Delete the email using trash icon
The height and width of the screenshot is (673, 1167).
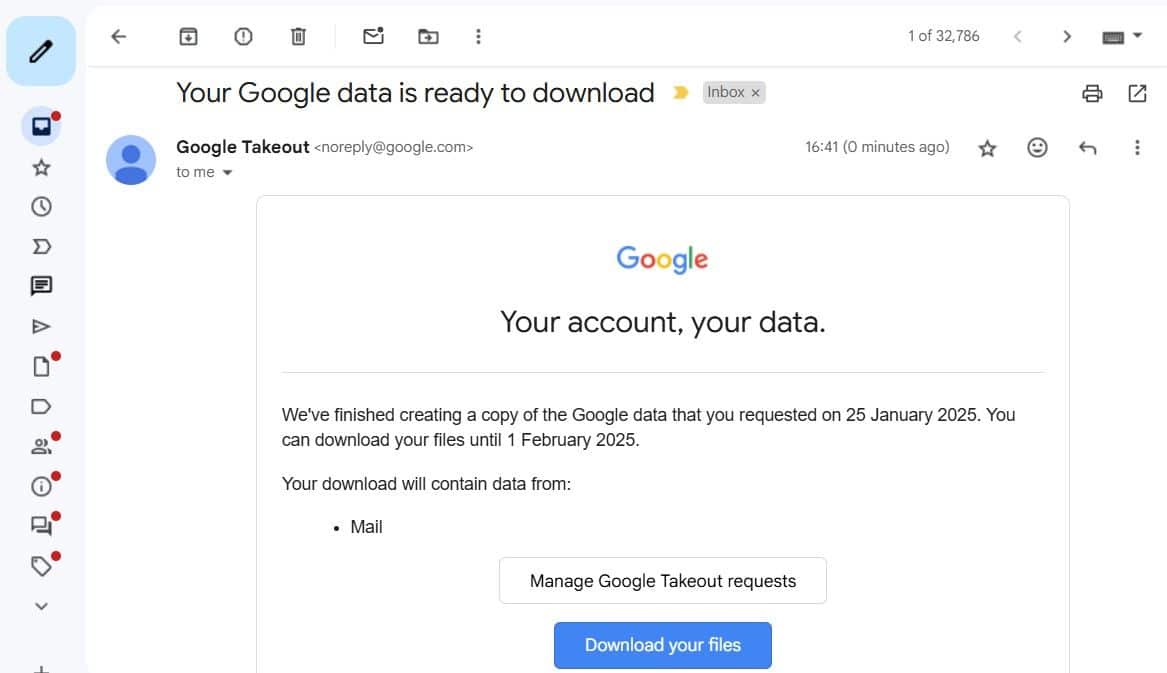297,36
